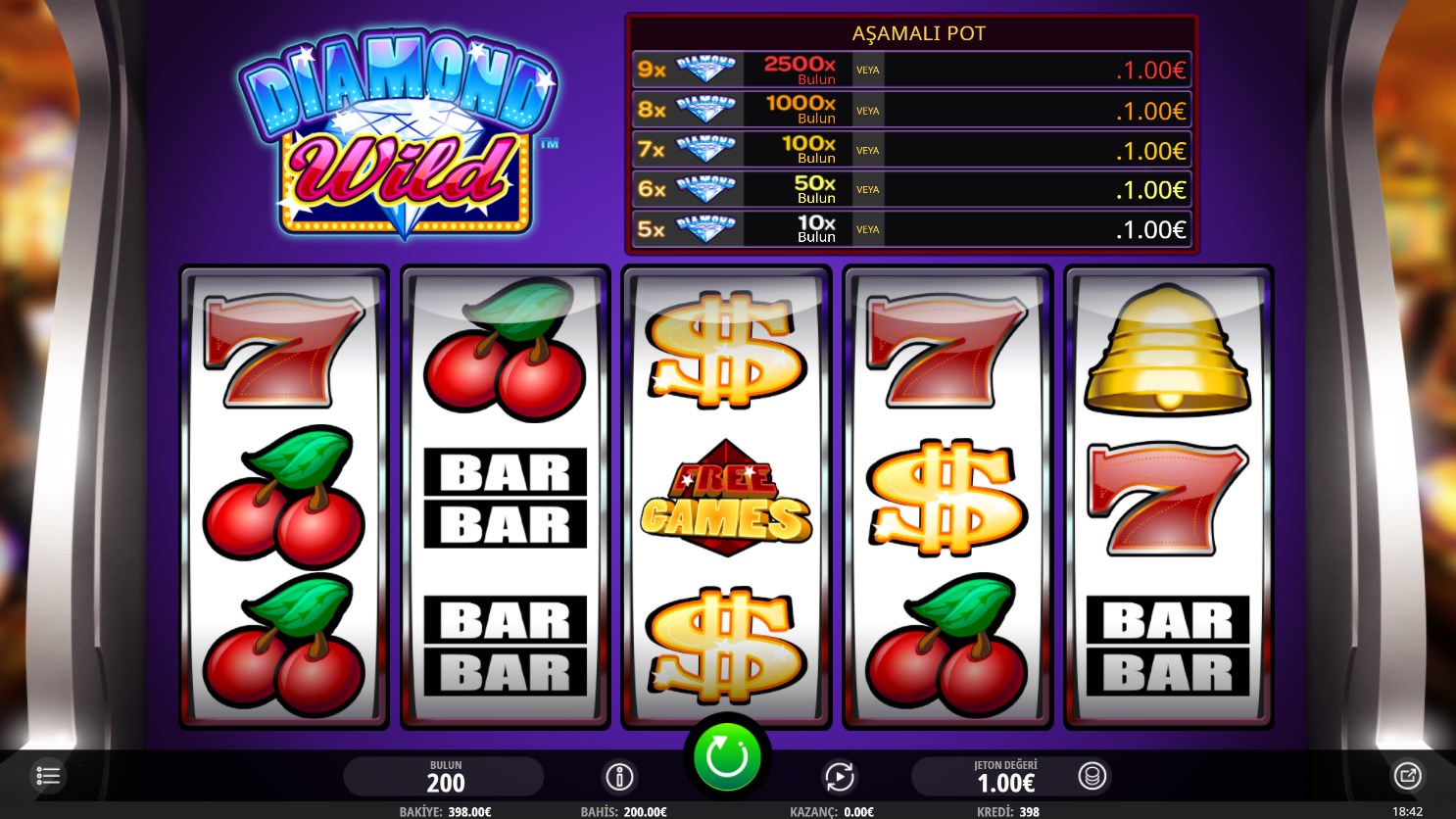
Task: Click the top dollar sign on the middle reel
Action: coord(726,349)
